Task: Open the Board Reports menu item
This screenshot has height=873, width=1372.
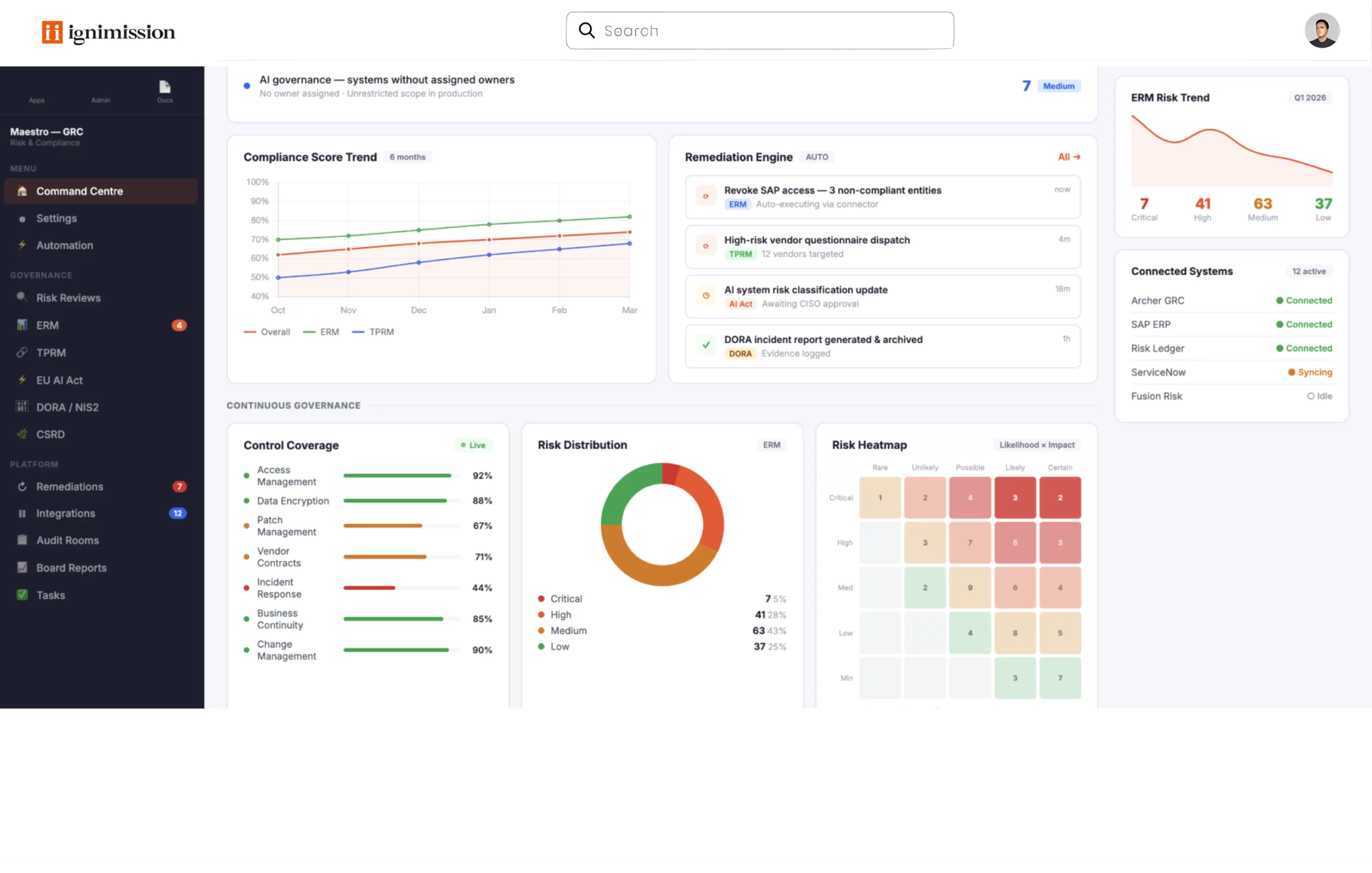Action: pos(71,567)
